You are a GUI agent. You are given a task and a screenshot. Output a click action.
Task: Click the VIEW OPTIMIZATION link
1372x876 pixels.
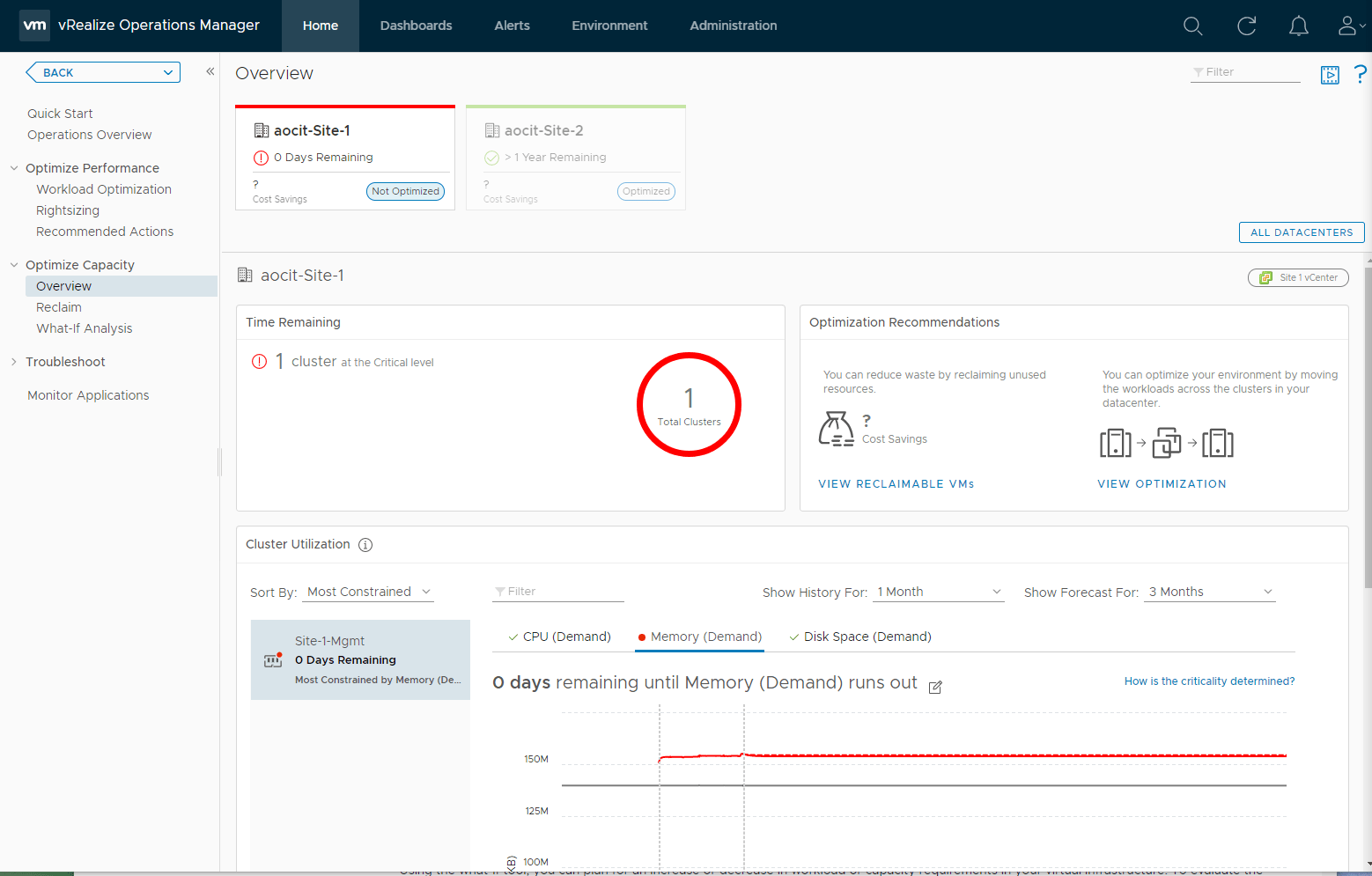click(1162, 484)
